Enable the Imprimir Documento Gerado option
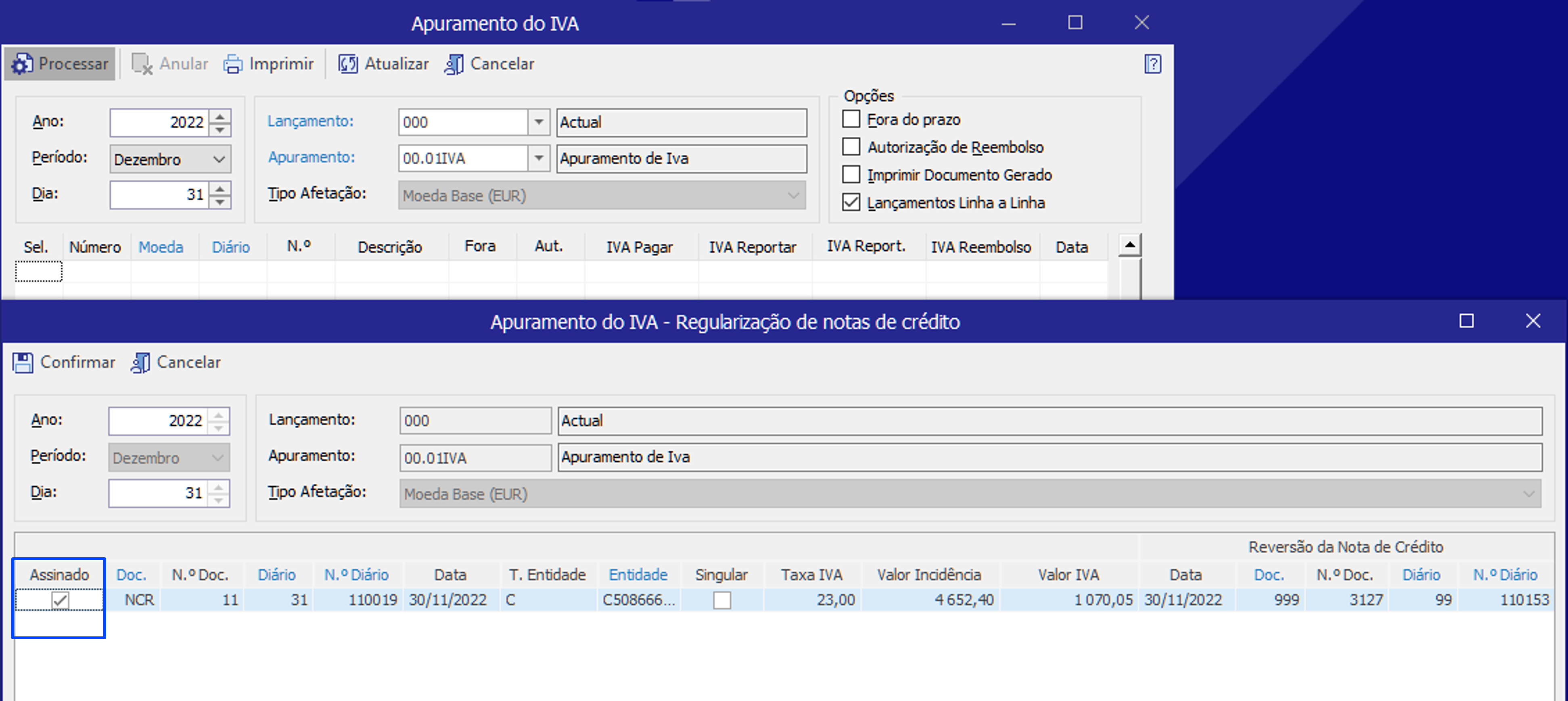 click(851, 175)
